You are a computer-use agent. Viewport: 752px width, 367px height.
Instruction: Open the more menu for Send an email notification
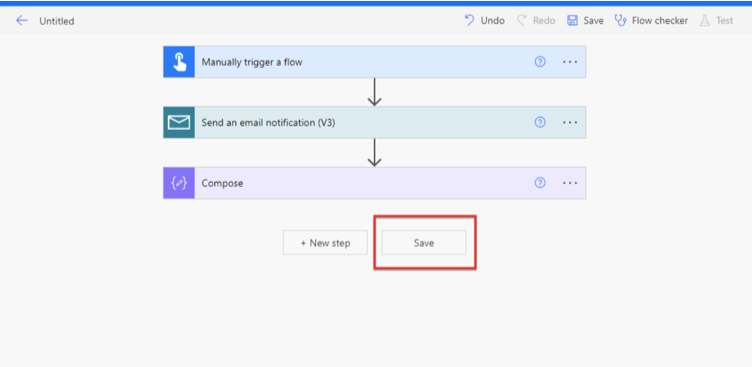click(x=570, y=122)
